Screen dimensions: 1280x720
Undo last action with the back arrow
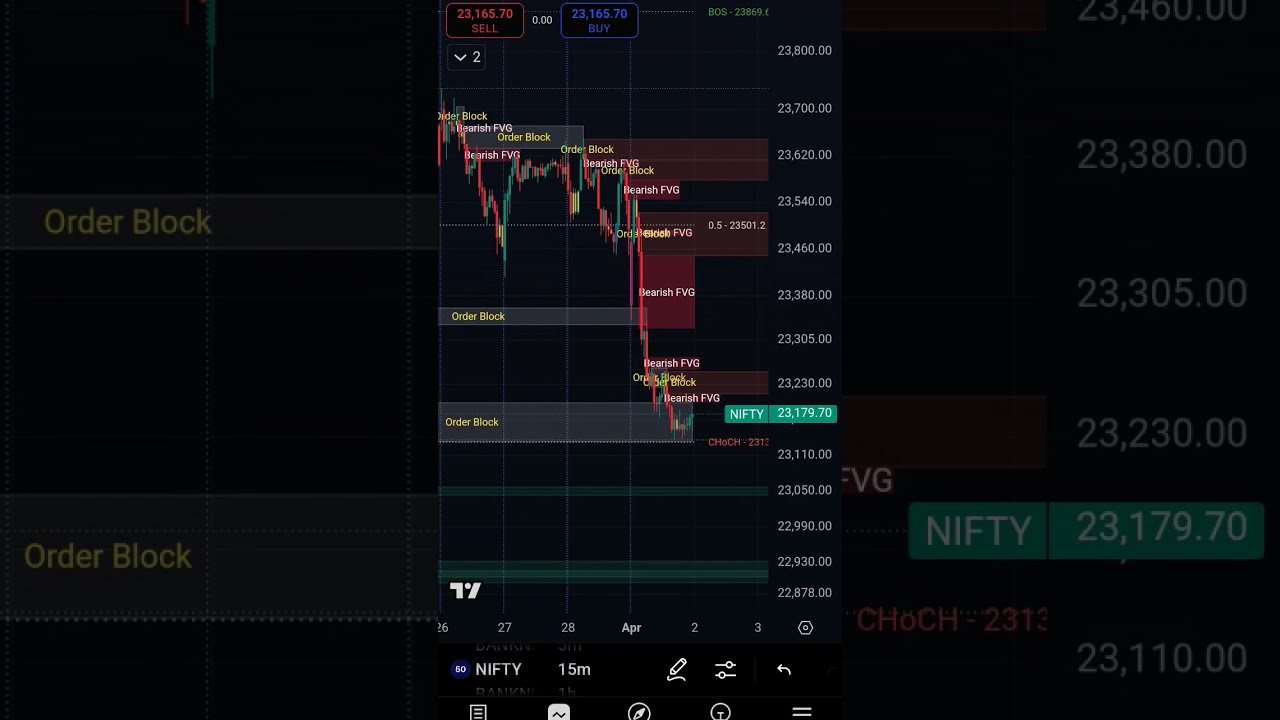coord(784,669)
